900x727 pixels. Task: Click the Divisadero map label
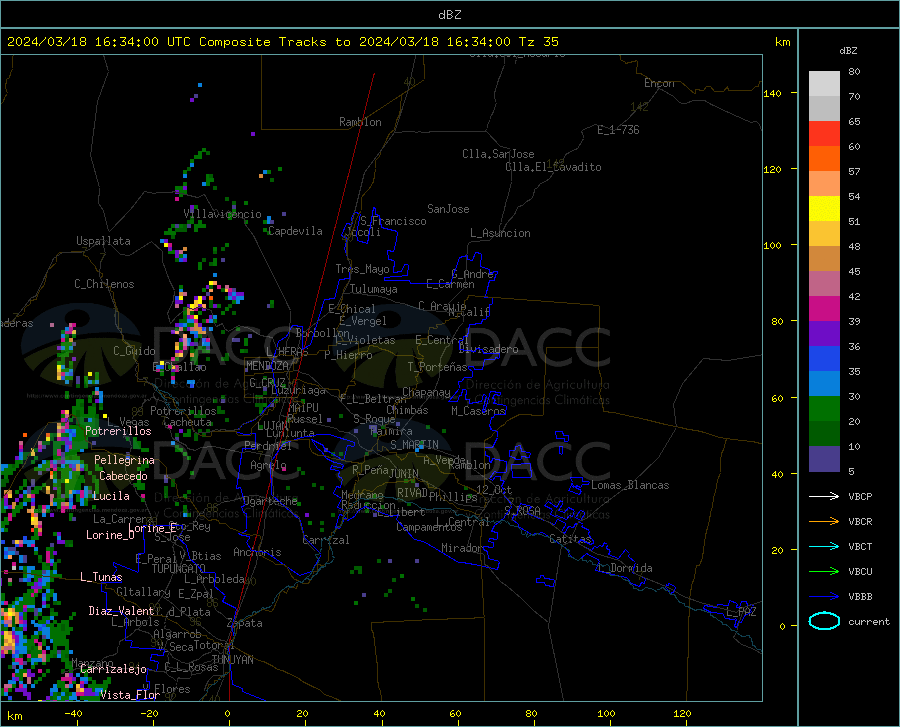488,349
